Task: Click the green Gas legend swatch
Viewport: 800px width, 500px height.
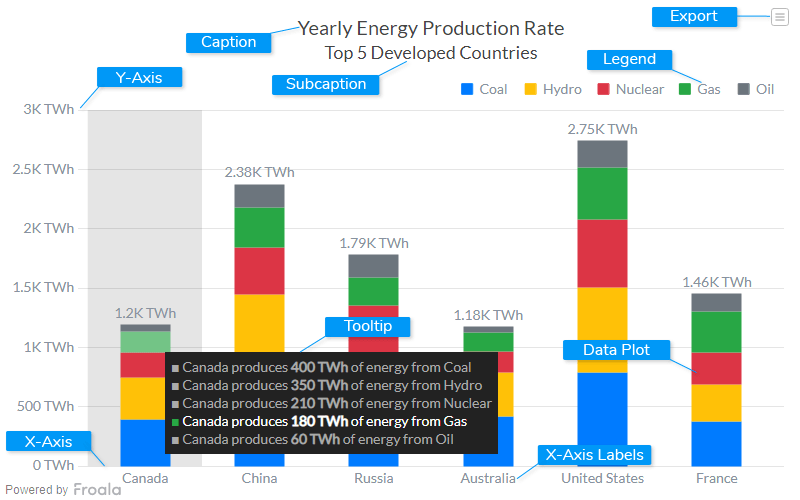Action: tap(685, 89)
